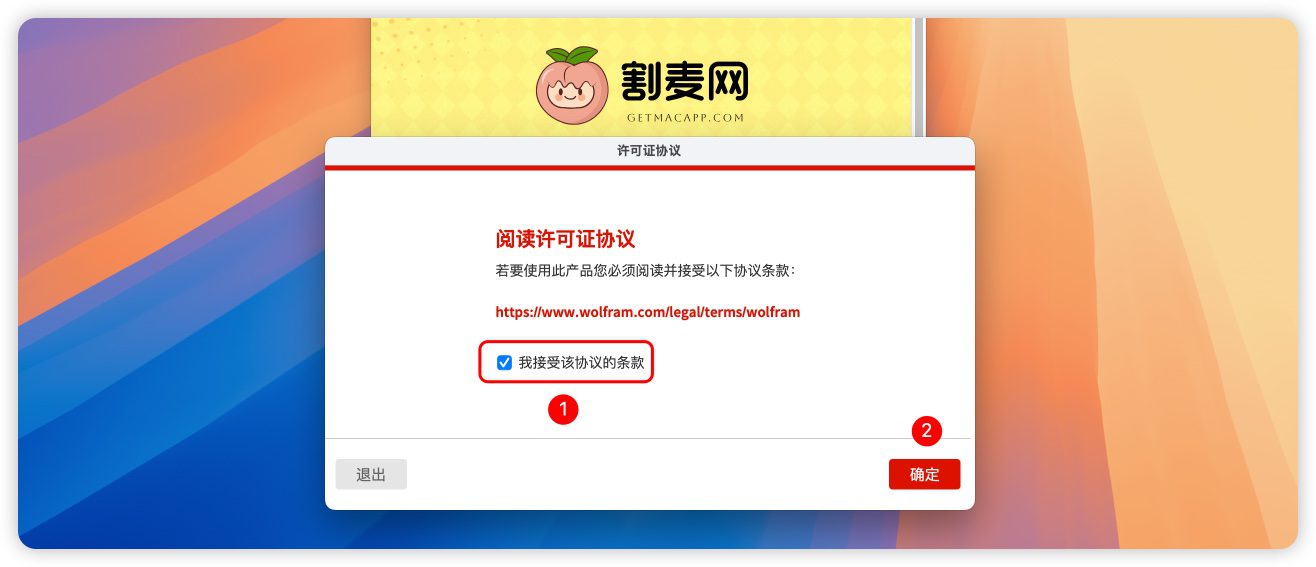Click the red outline around the accept-terms checkbox

click(x=566, y=364)
